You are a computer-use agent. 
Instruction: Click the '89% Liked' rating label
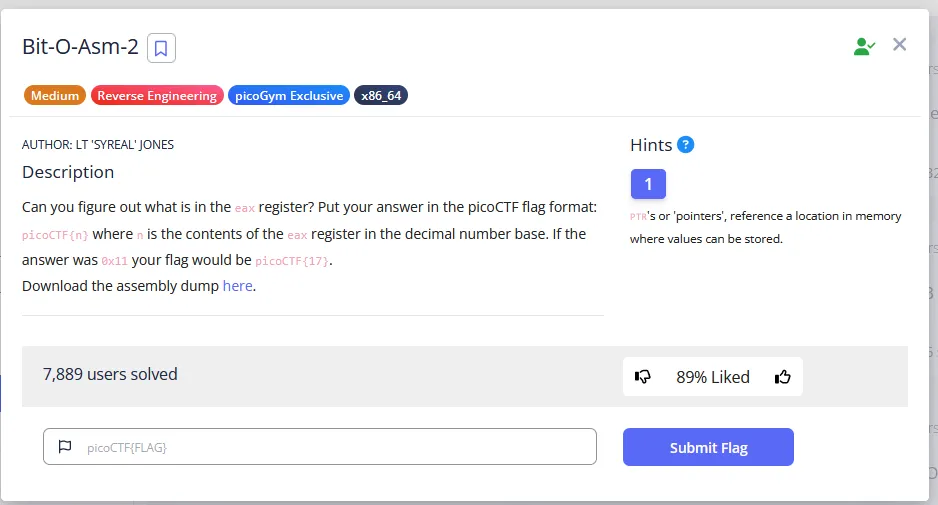pos(713,377)
